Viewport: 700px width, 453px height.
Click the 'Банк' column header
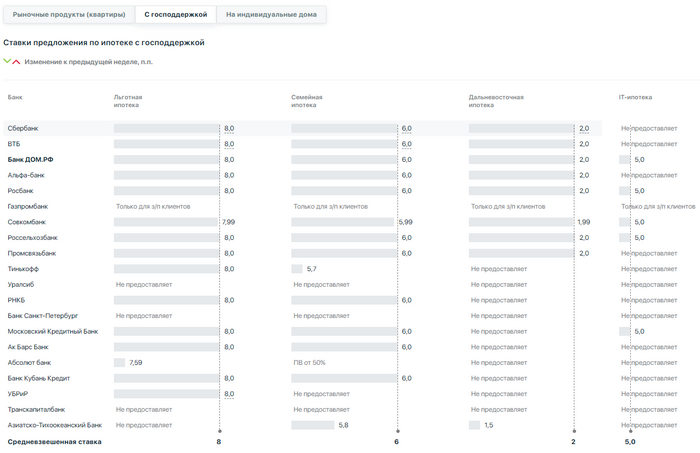tap(15, 97)
